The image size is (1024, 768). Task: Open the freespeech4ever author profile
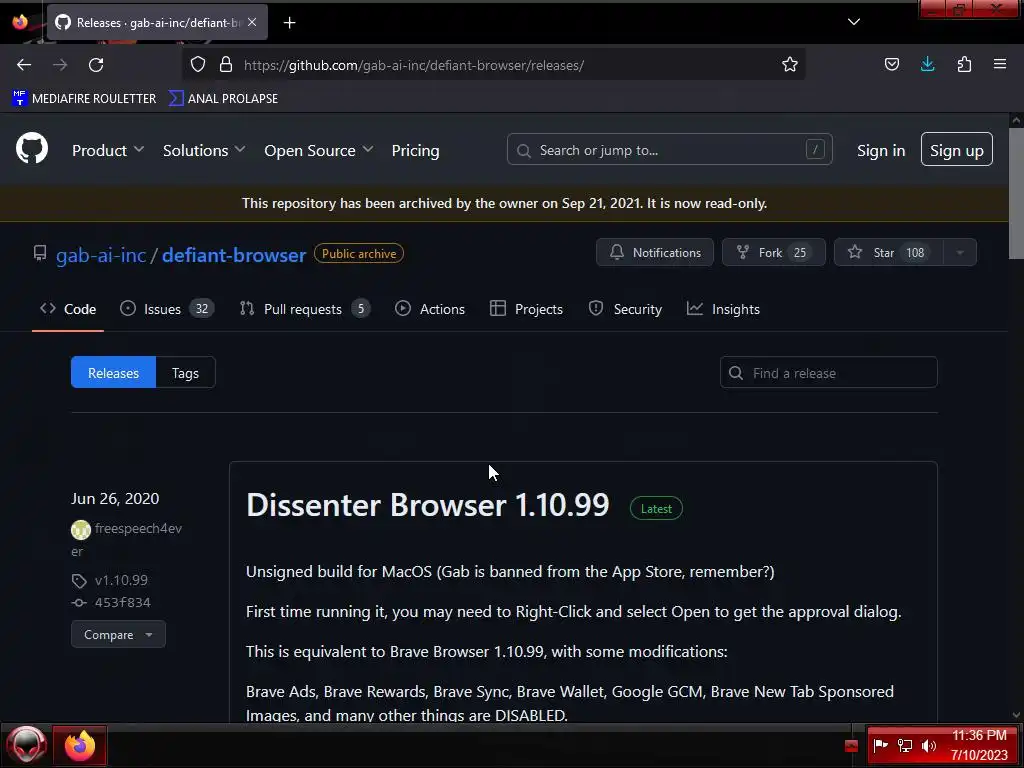(138, 528)
